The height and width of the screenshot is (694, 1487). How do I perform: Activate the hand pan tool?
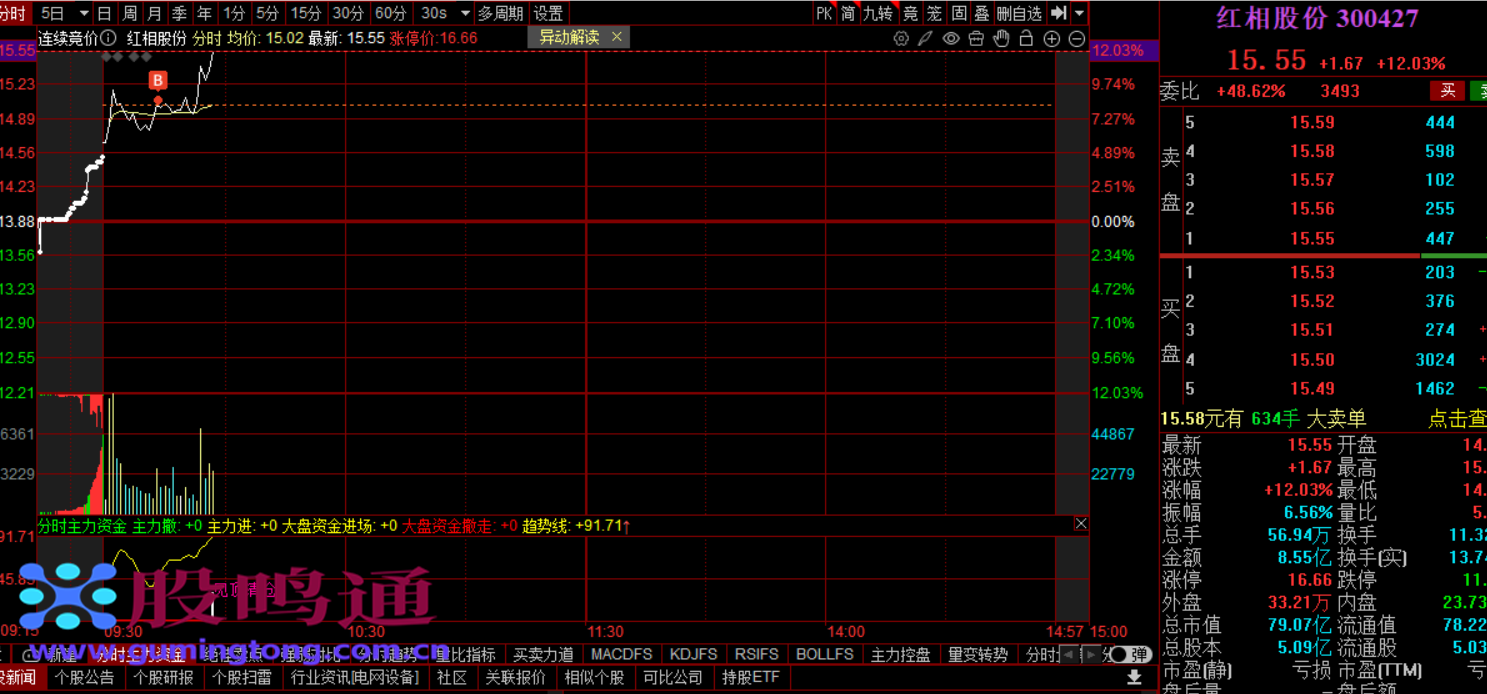click(x=1001, y=38)
